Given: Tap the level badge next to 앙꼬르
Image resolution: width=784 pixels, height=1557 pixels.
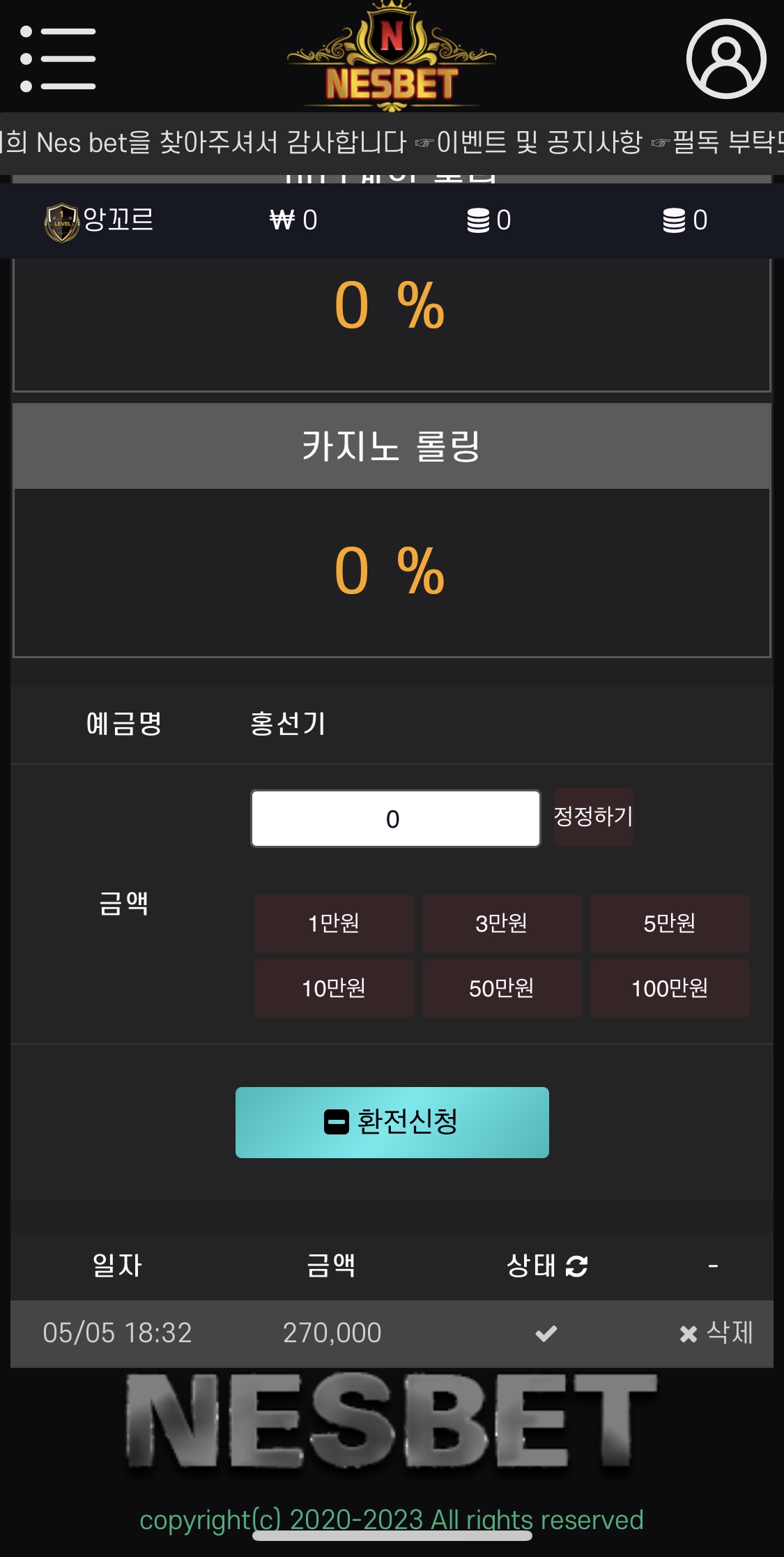Looking at the screenshot, I should click(62, 222).
